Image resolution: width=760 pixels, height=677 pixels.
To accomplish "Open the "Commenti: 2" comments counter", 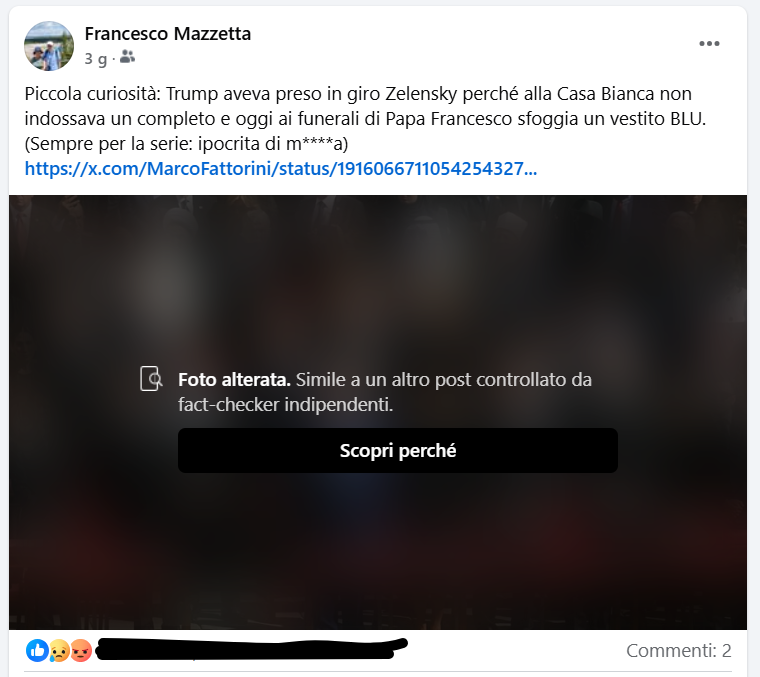I will pyautogui.click(x=679, y=650).
